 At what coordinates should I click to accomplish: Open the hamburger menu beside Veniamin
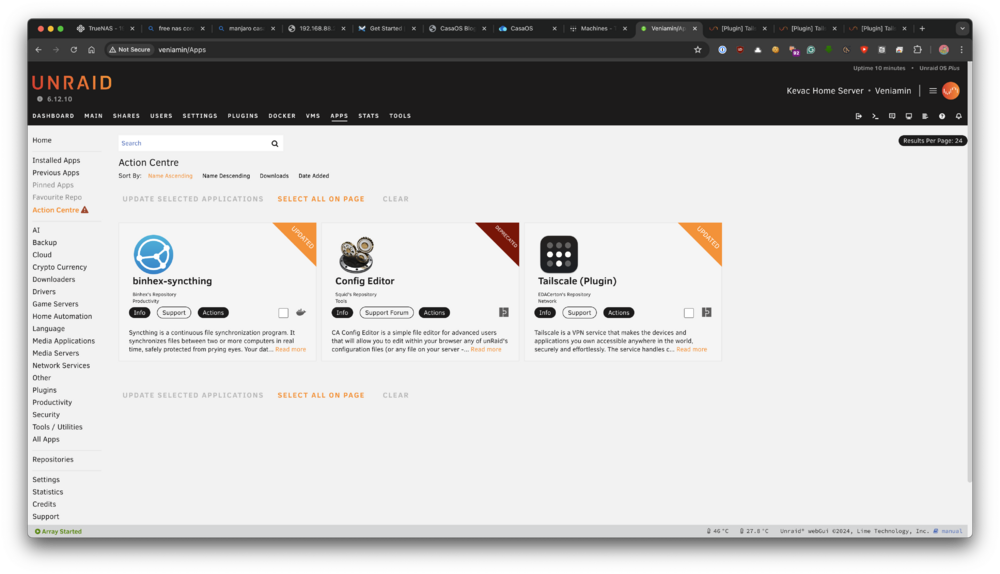(932, 91)
